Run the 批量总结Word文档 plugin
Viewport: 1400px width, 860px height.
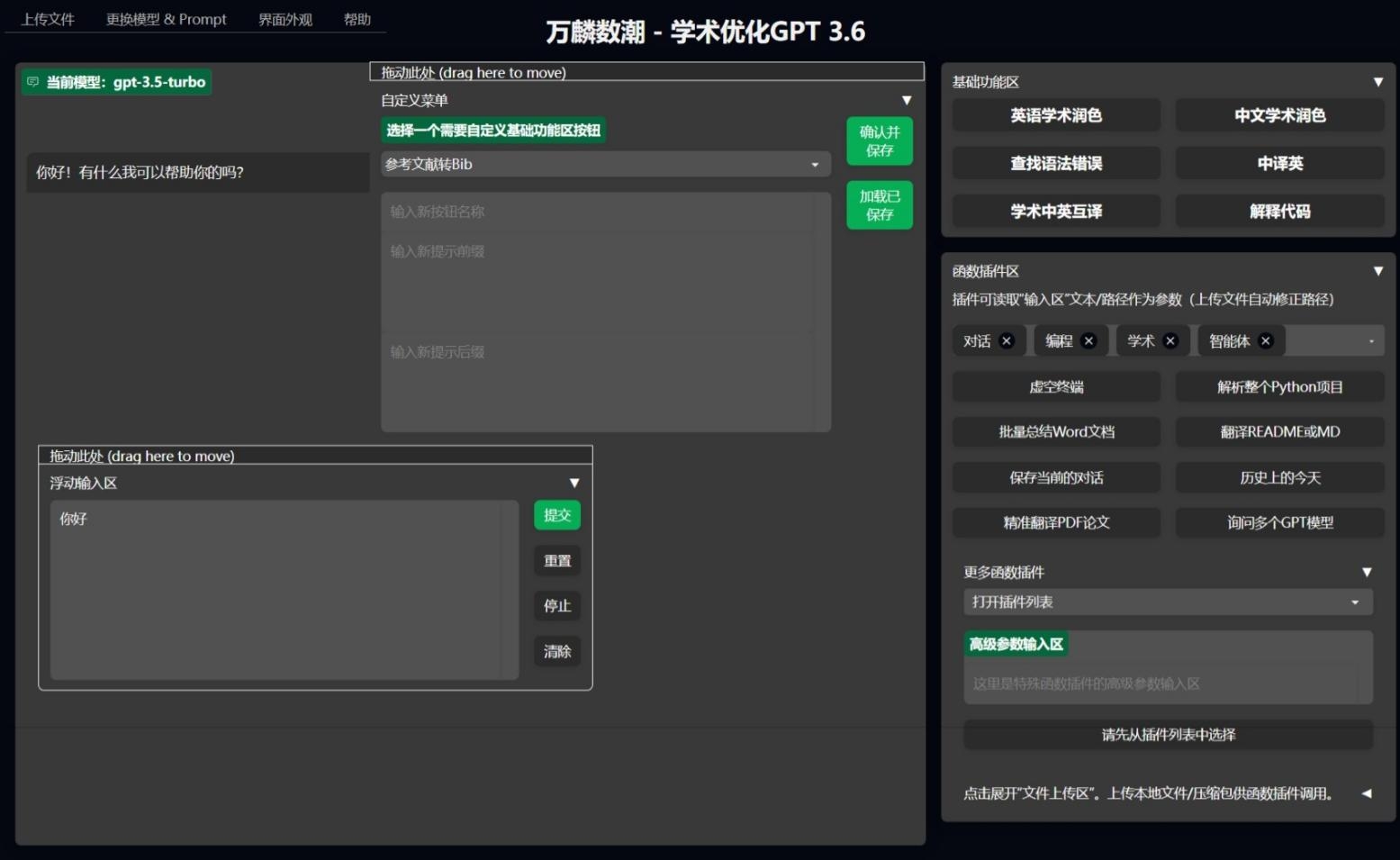(1056, 432)
